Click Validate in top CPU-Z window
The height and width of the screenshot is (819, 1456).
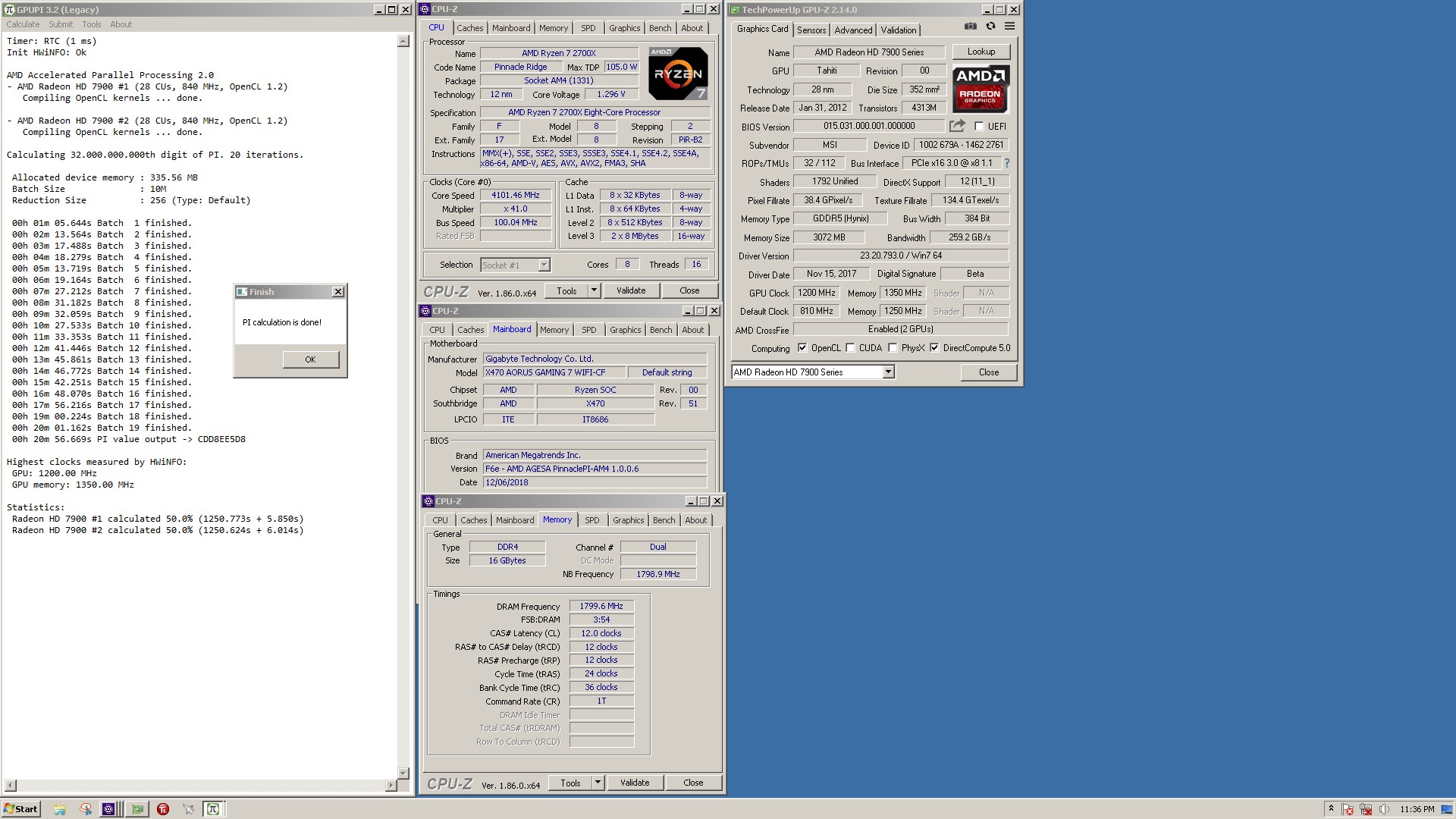click(631, 290)
